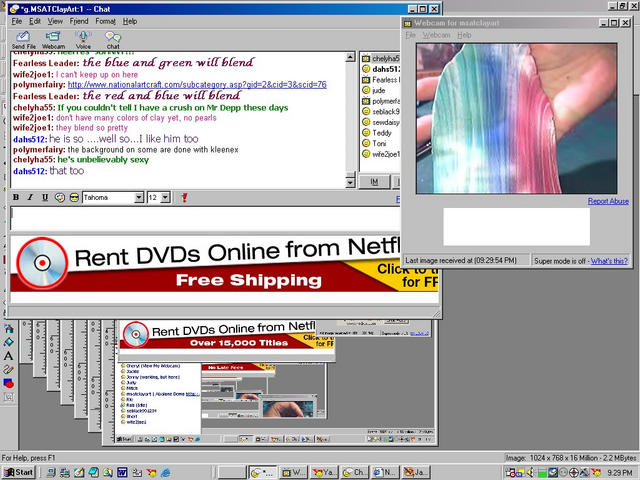
Task: Select the Object Selector tool icon
Action: coord(9,396)
